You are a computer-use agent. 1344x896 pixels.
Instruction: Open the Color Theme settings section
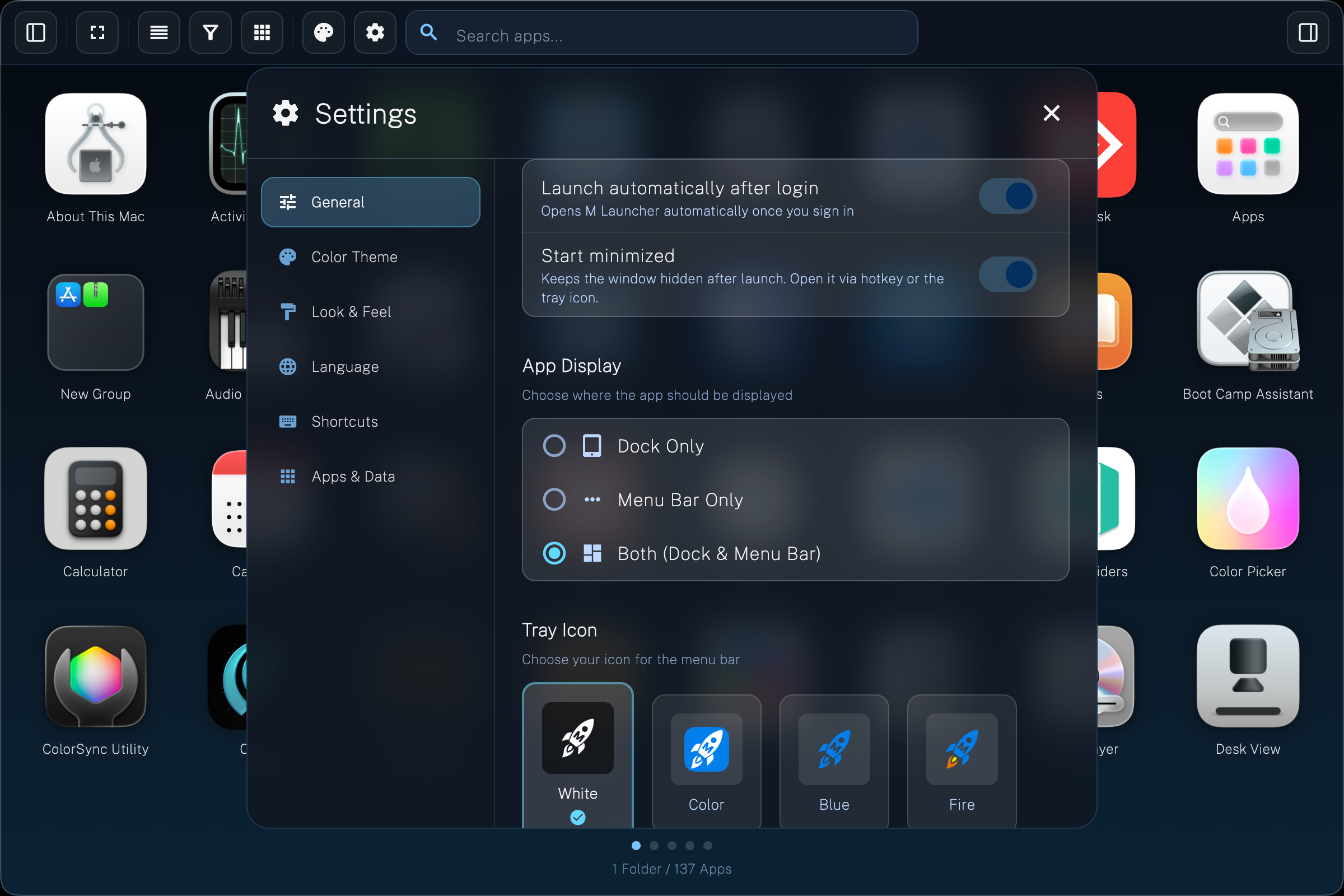370,256
